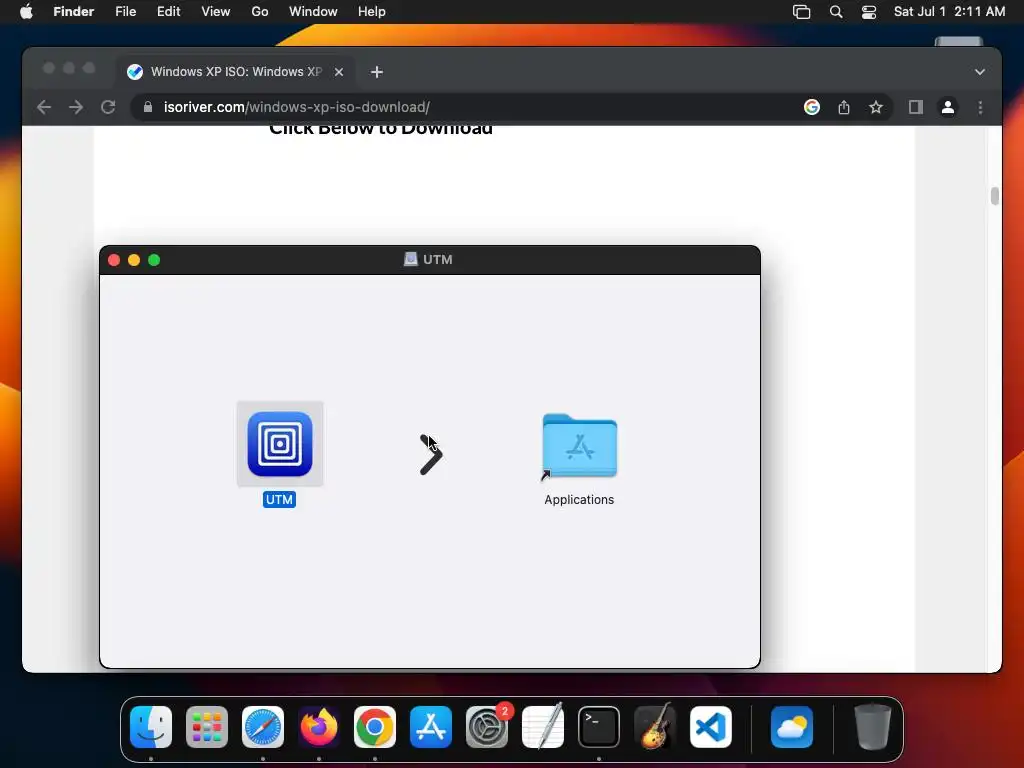
Task: Open Finder from the dock
Action: (x=151, y=727)
